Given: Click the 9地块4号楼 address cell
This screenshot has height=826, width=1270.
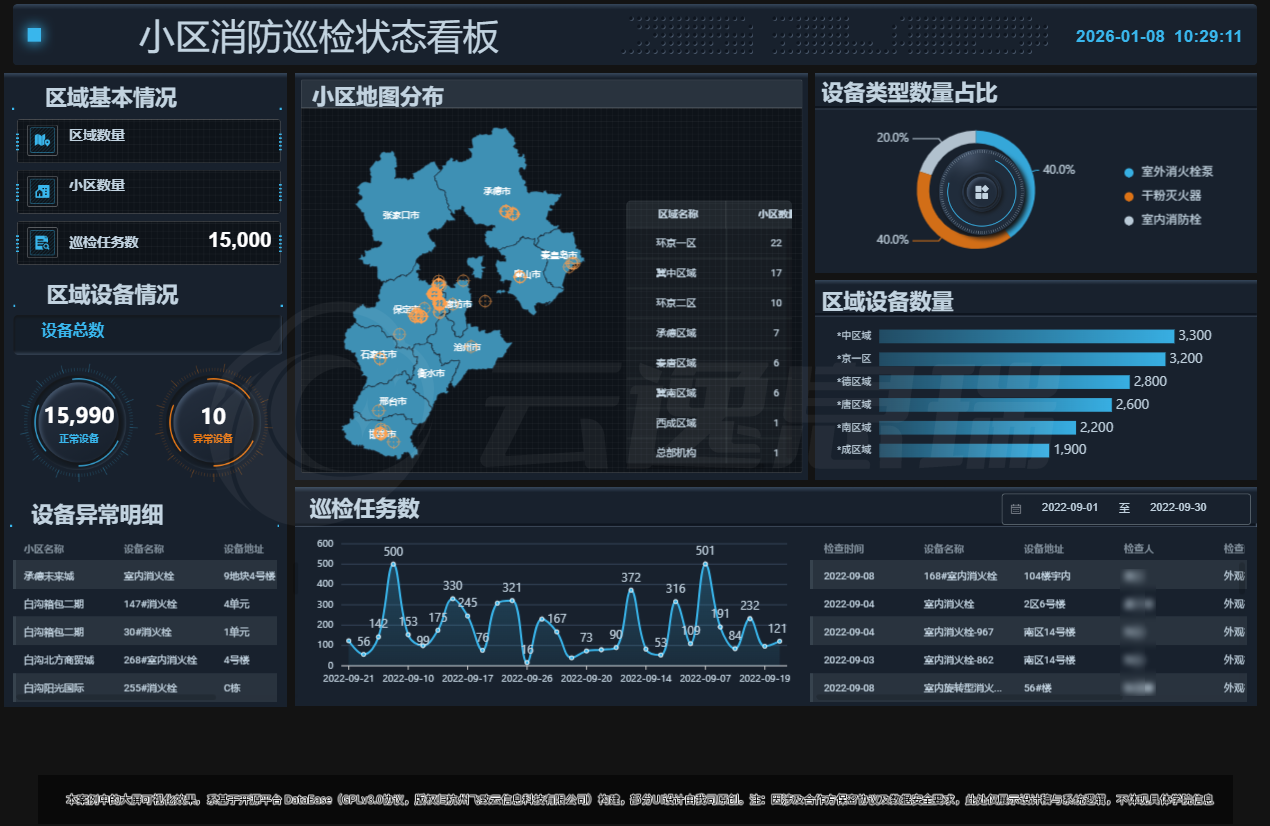Looking at the screenshot, I should coord(249,576).
